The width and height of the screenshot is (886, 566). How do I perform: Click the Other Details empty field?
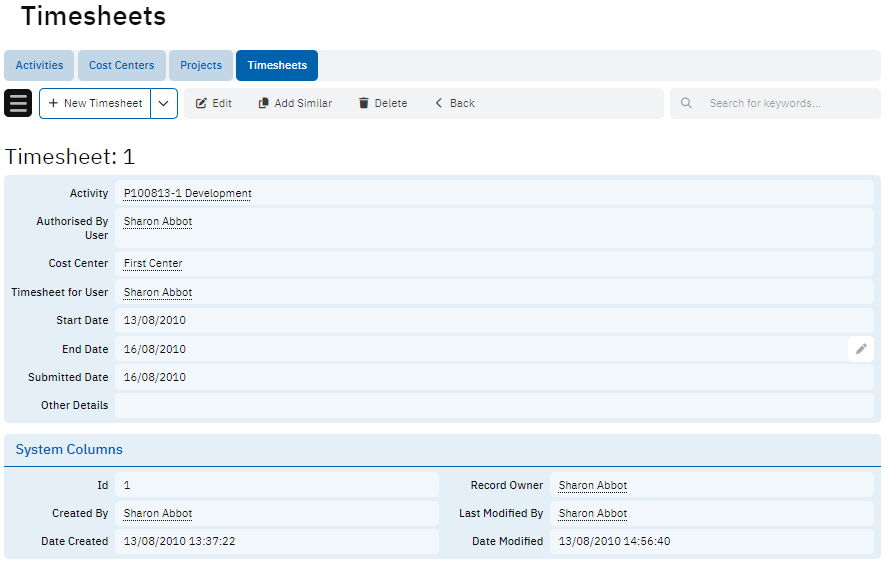(x=493, y=405)
